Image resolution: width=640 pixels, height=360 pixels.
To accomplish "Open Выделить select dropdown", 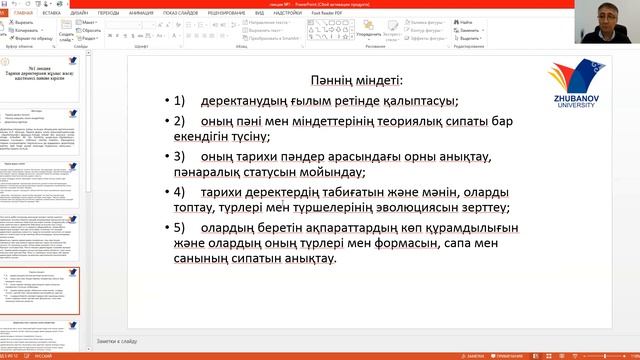I will 468,38.
